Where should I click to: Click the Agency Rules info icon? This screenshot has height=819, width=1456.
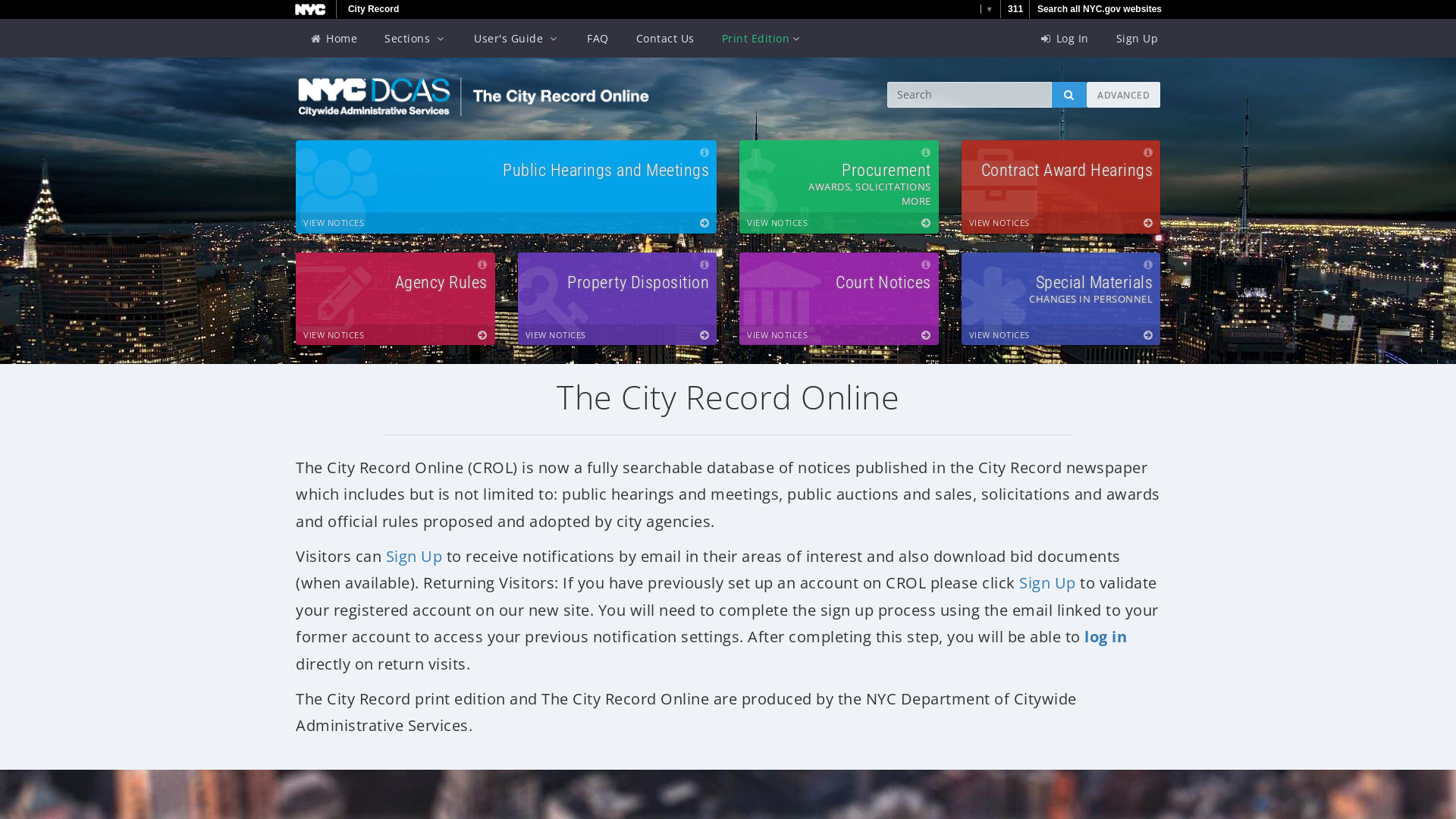pyautogui.click(x=482, y=264)
